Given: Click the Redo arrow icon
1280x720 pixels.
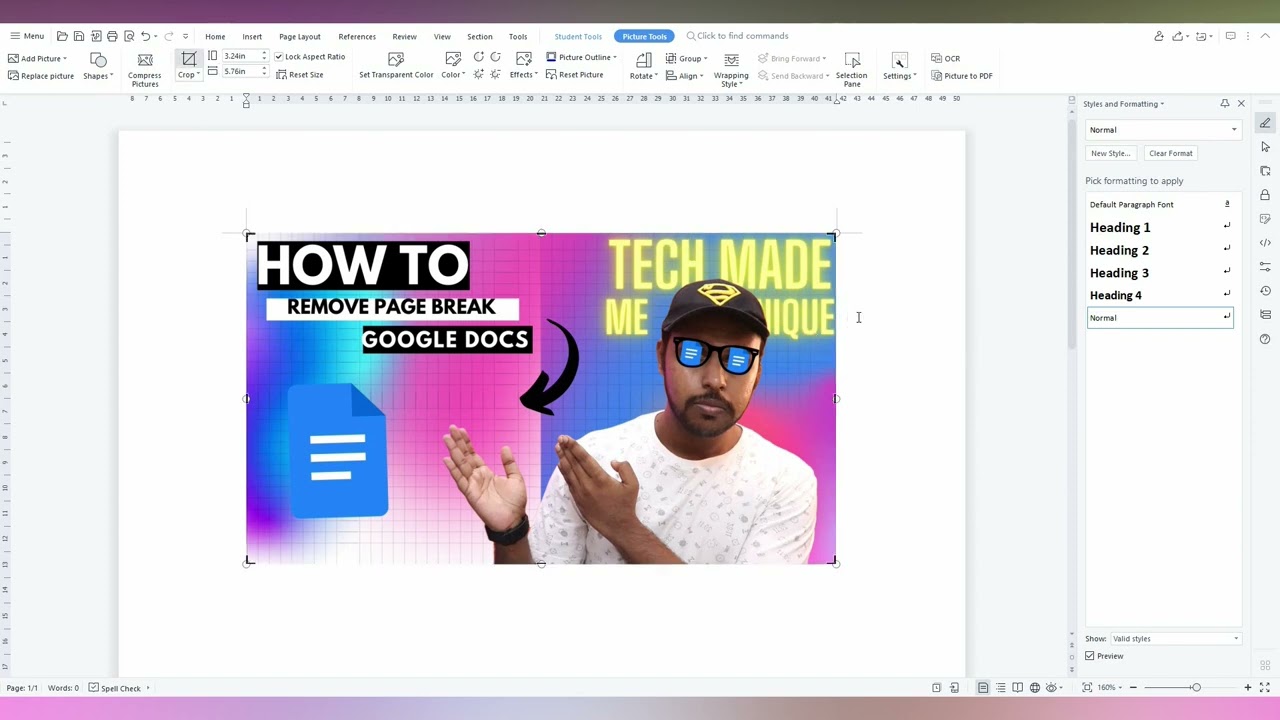Looking at the screenshot, I should coord(168,36).
